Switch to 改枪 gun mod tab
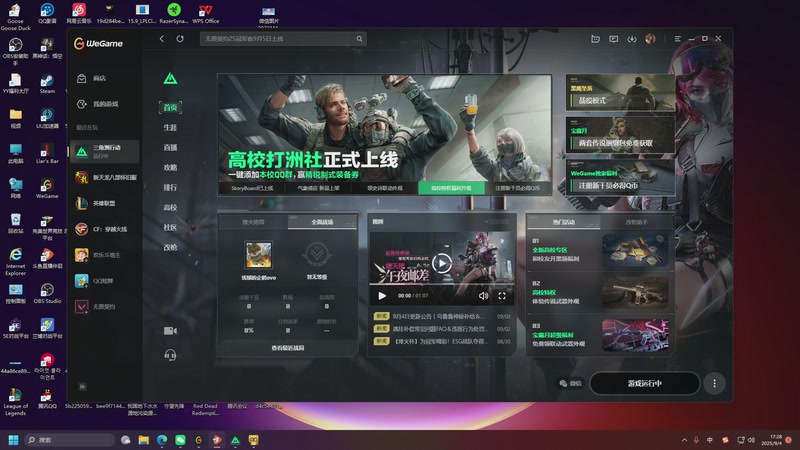This screenshot has height=450, width=800. 170,247
